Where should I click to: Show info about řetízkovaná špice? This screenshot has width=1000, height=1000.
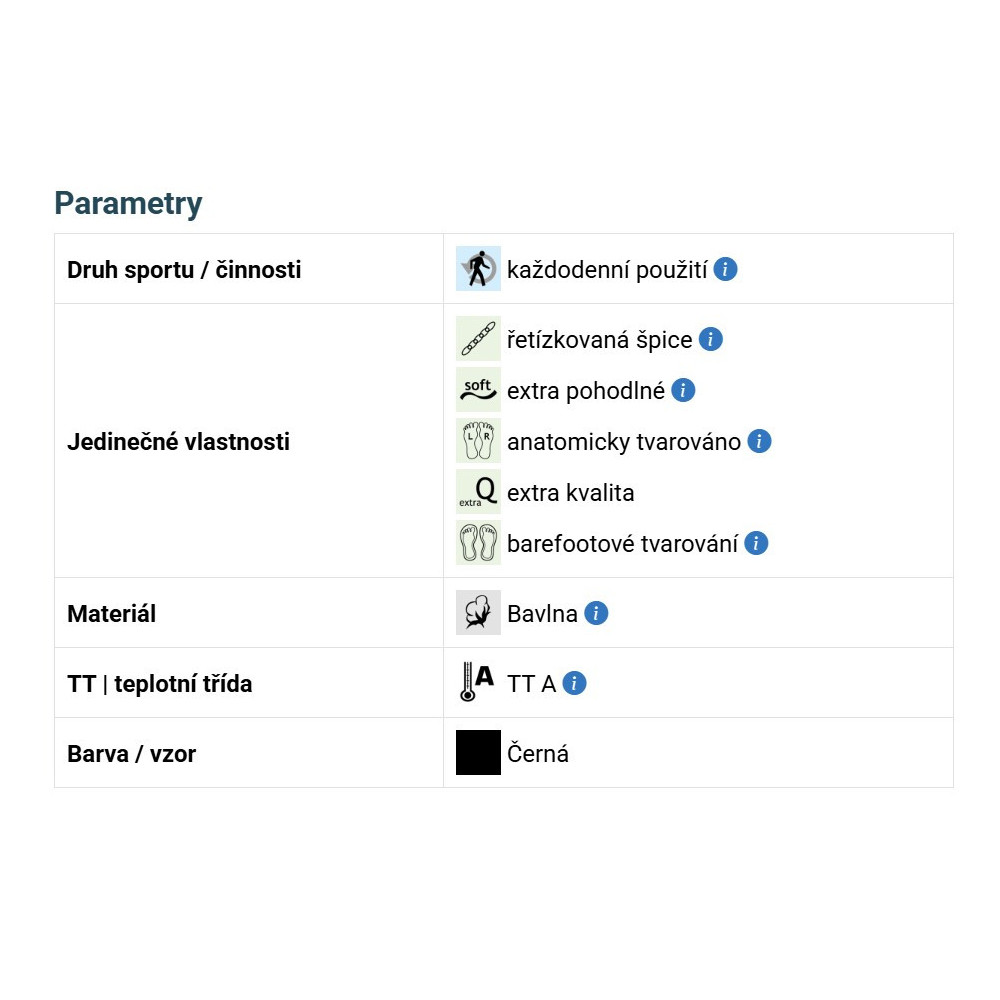pos(710,339)
